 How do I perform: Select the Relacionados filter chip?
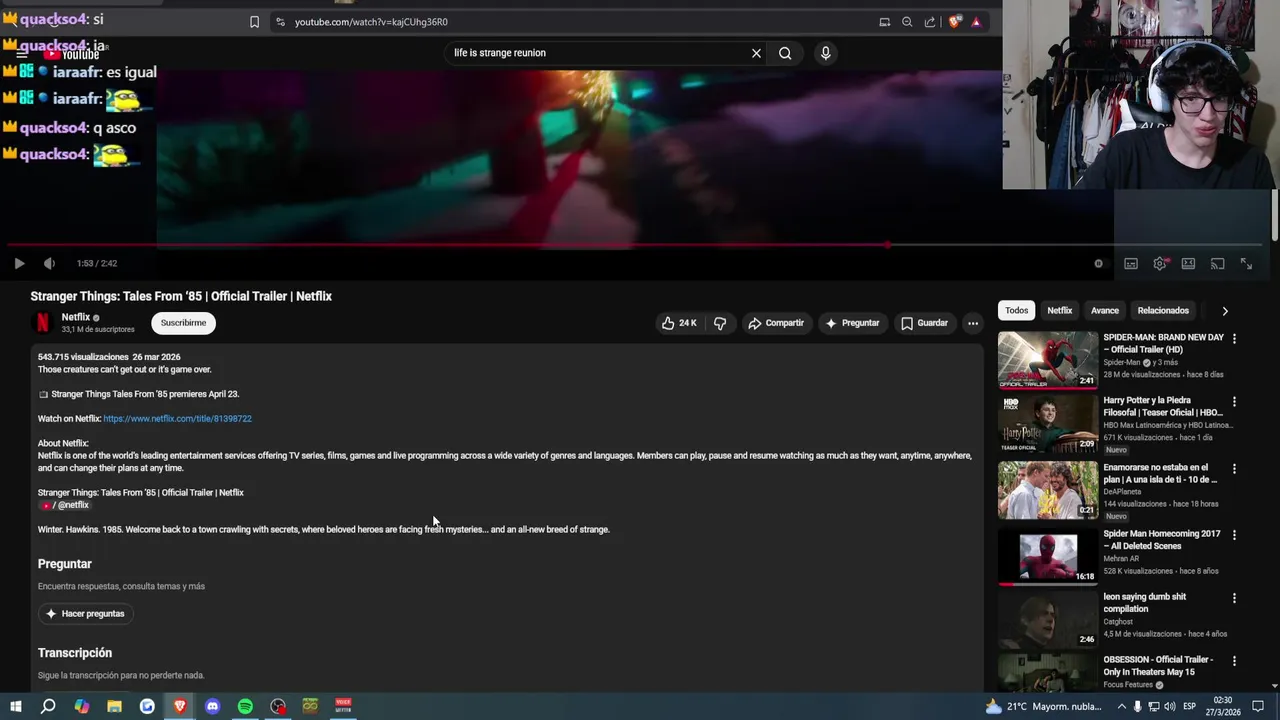(x=1163, y=310)
